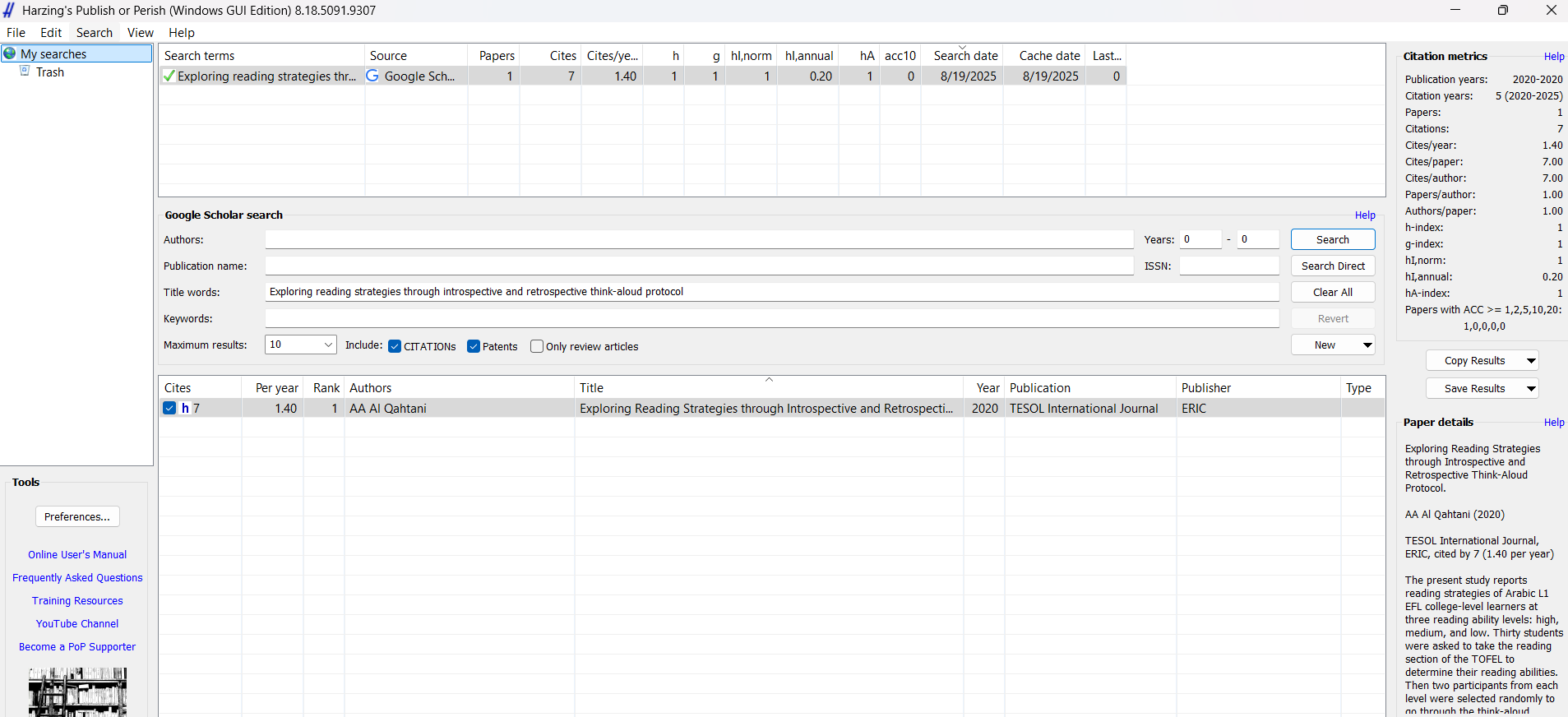
Task: Open the Help menu
Action: pos(182,33)
